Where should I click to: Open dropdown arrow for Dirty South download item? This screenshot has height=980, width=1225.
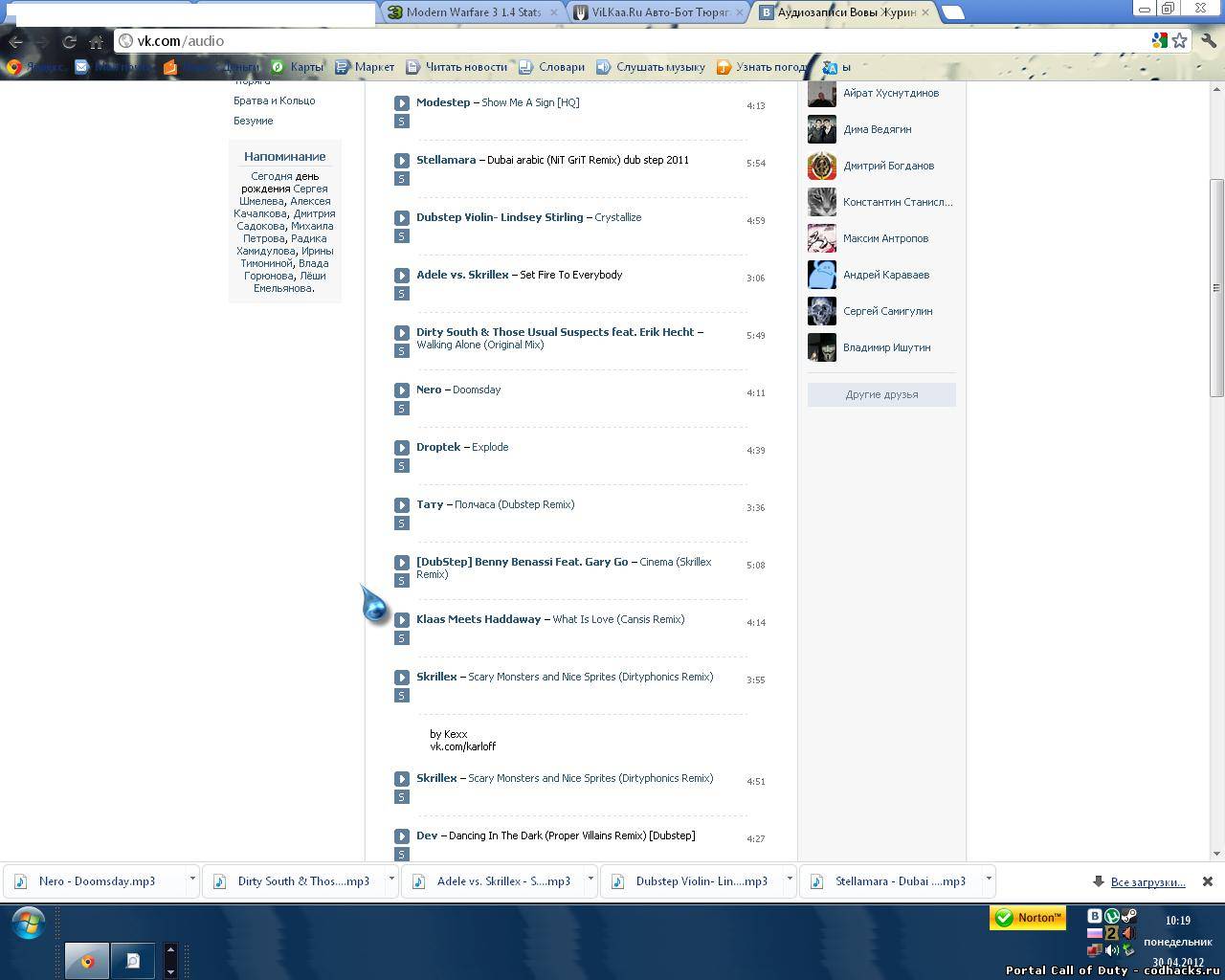pos(391,880)
